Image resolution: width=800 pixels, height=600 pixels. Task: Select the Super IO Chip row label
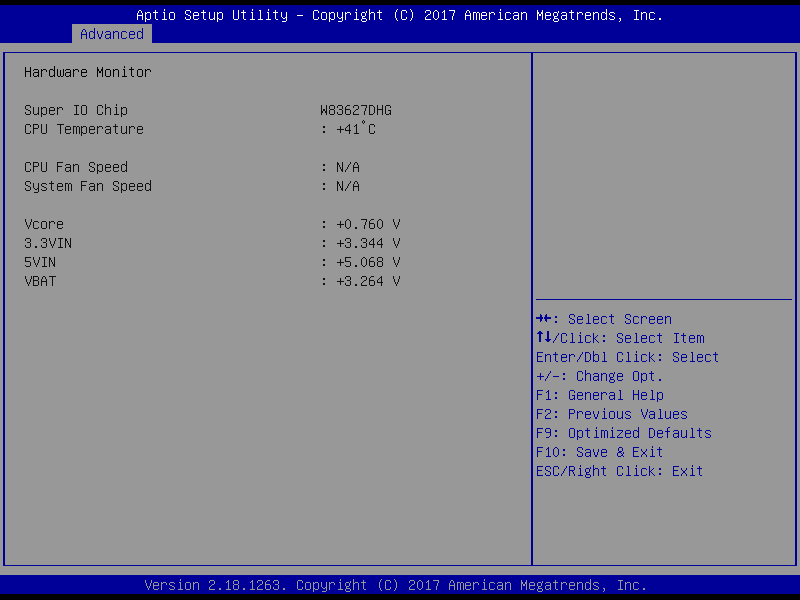pos(76,110)
